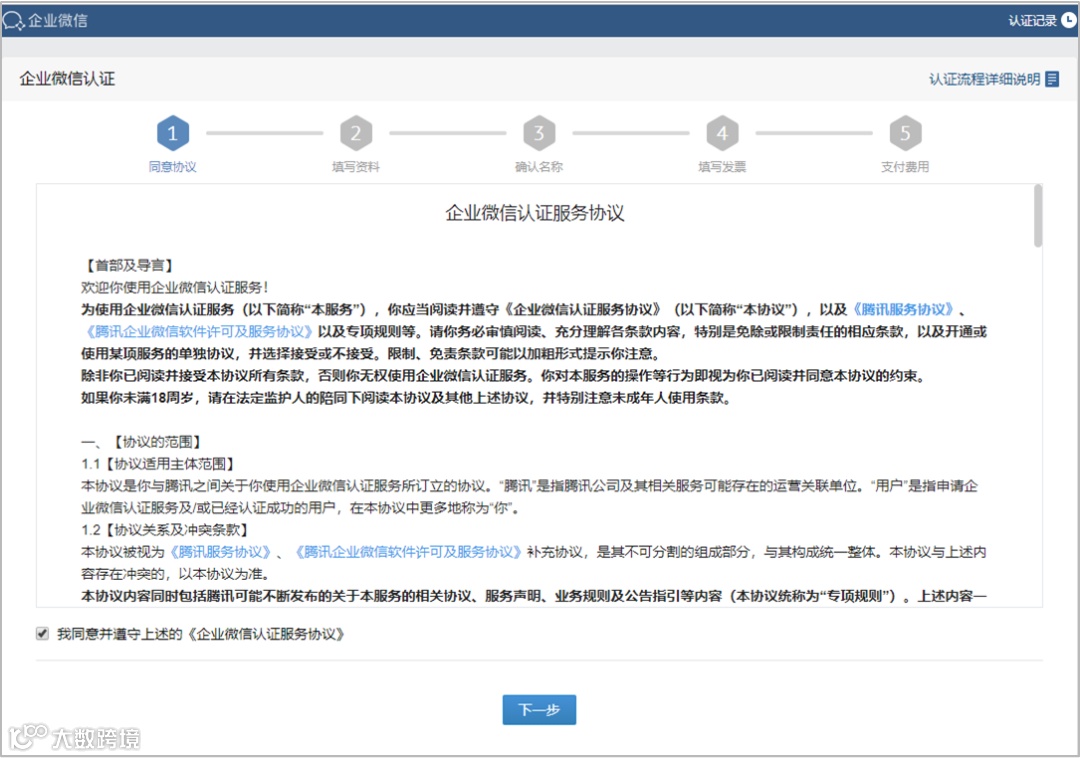Select step 2 hexagon 填写资料
Screen dimensions: 1080x758
click(x=355, y=133)
